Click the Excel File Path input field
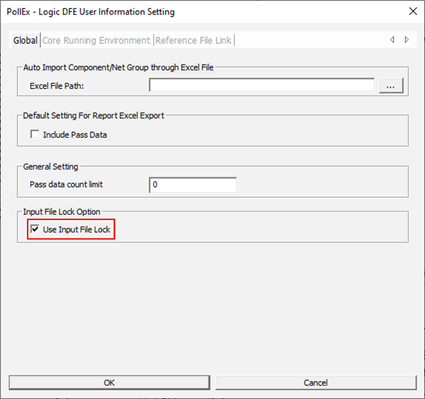 [x=262, y=85]
